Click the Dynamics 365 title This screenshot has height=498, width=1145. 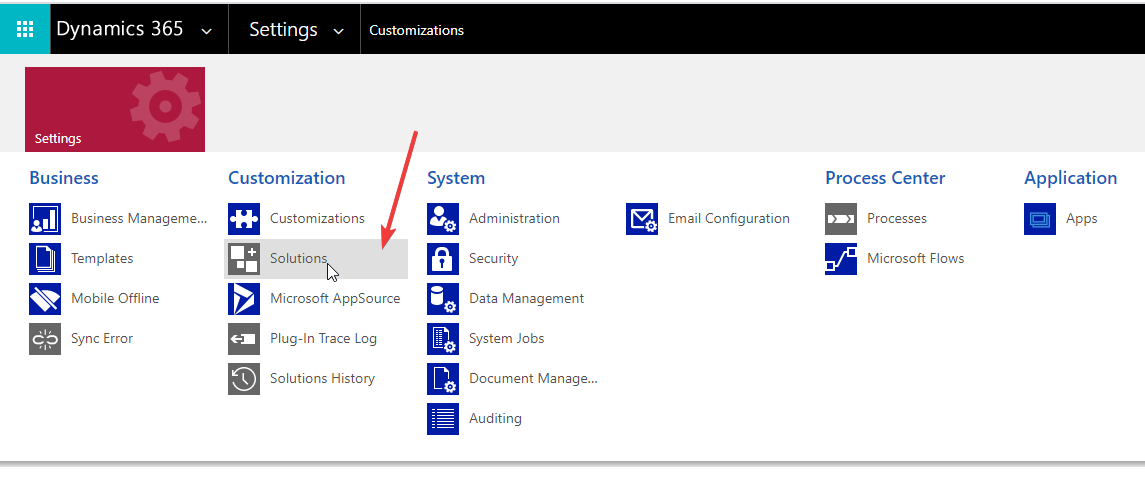coord(120,29)
